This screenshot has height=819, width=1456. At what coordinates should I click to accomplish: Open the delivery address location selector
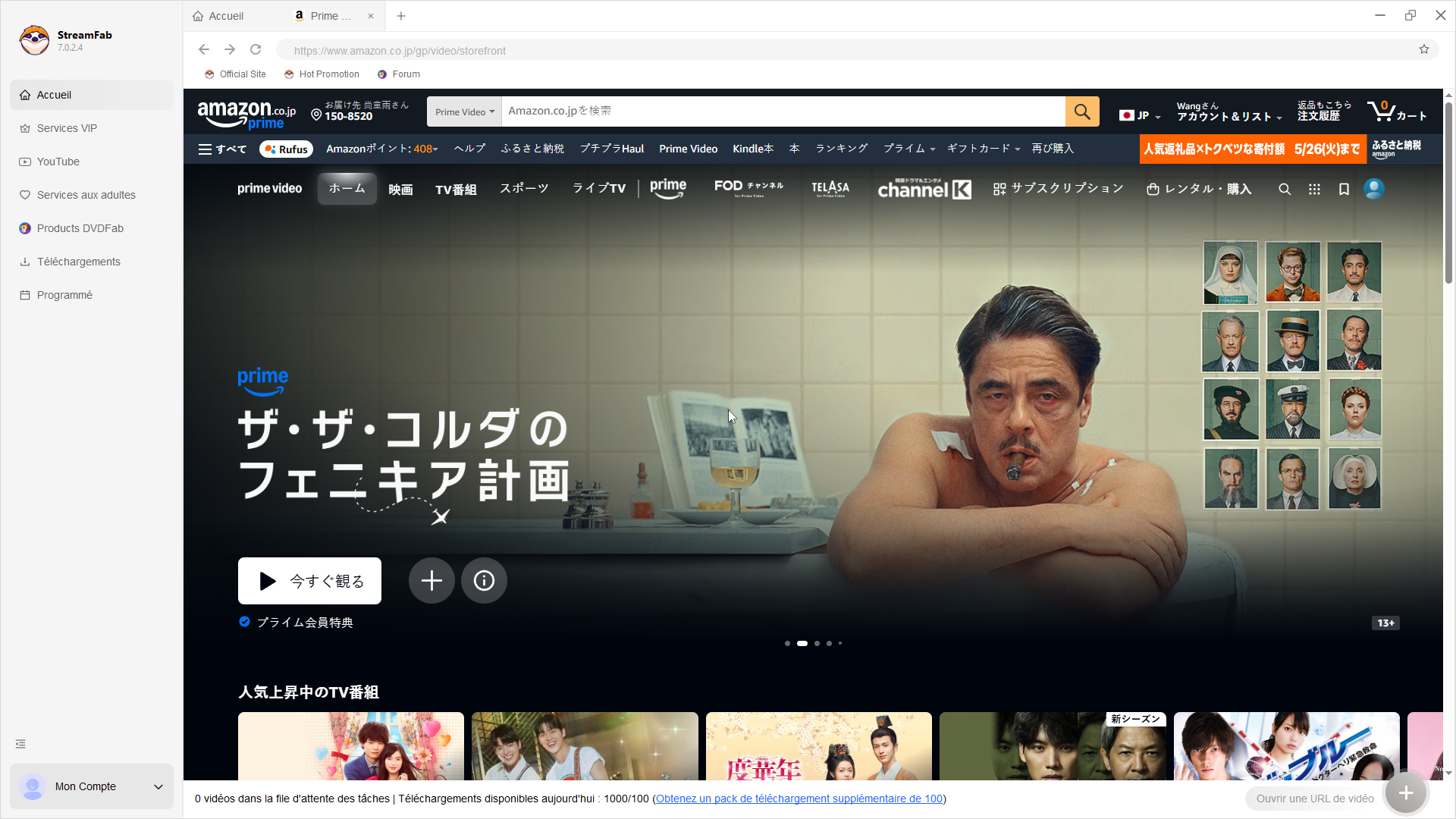tap(360, 111)
